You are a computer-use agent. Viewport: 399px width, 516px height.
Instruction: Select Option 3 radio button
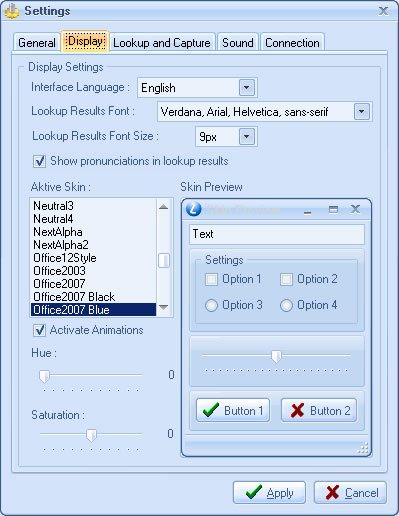tap(211, 305)
